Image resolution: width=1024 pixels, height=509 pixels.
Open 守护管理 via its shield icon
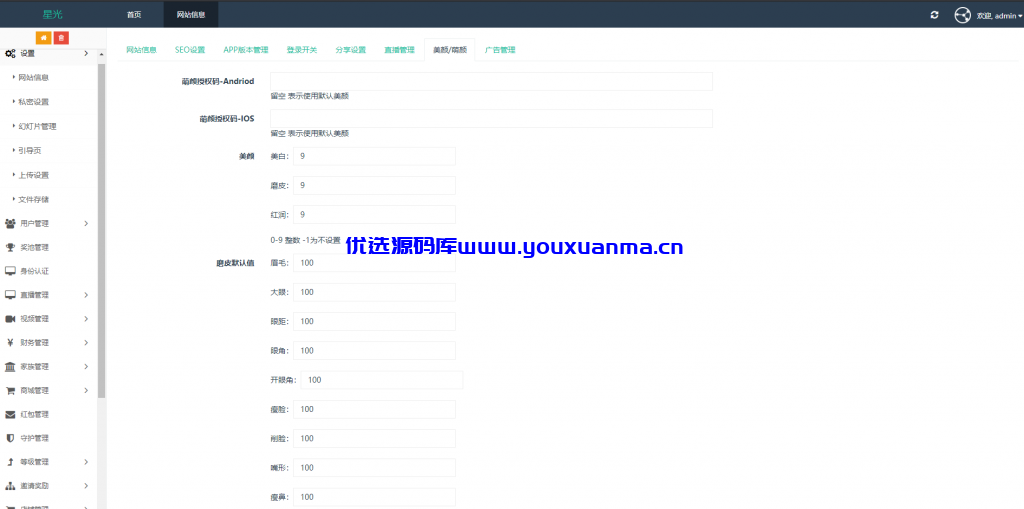[x=10, y=438]
